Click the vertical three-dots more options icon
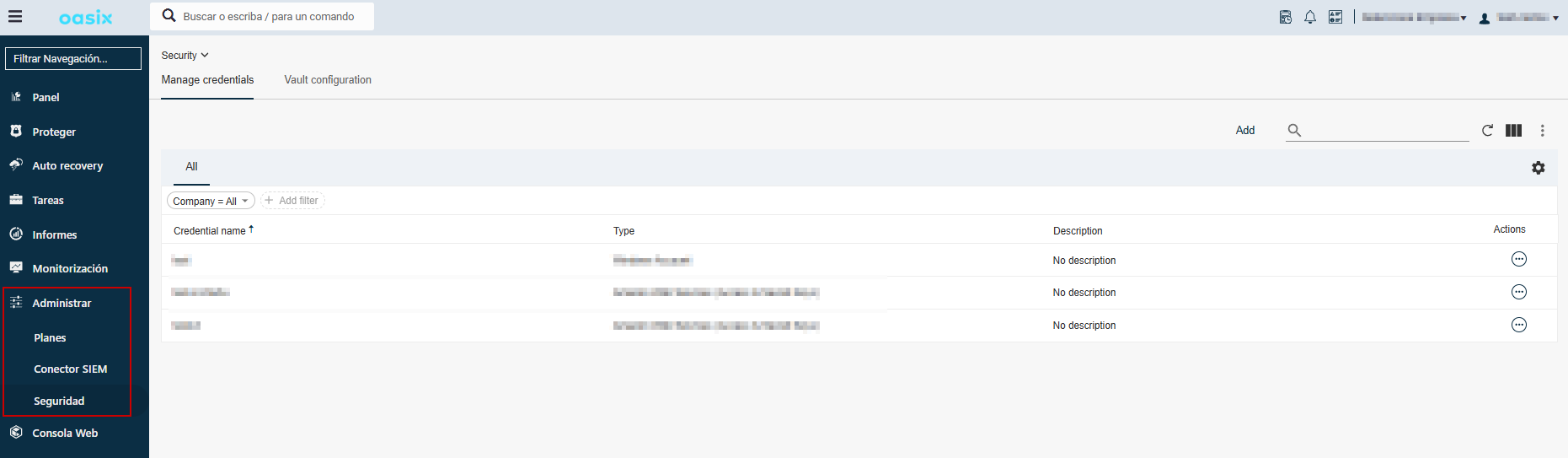 [1542, 130]
